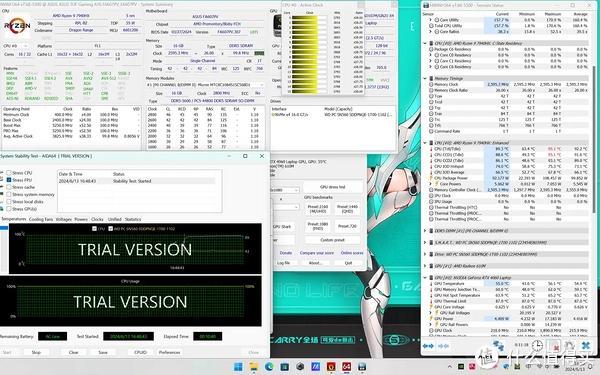
Task: Click the collapse-columns gray arrows in HWiNFO toolbar
Action: click(x=443, y=346)
